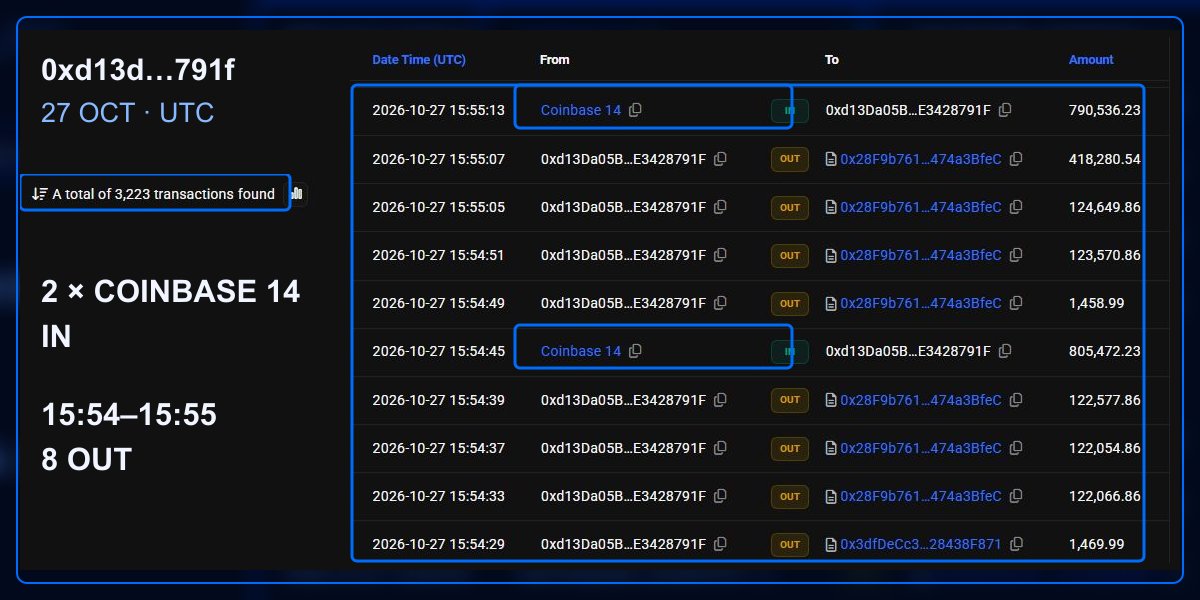This screenshot has width=1200, height=600.
Task: Open the bar chart icon beside transactions found
Action: pyautogui.click(x=297, y=193)
